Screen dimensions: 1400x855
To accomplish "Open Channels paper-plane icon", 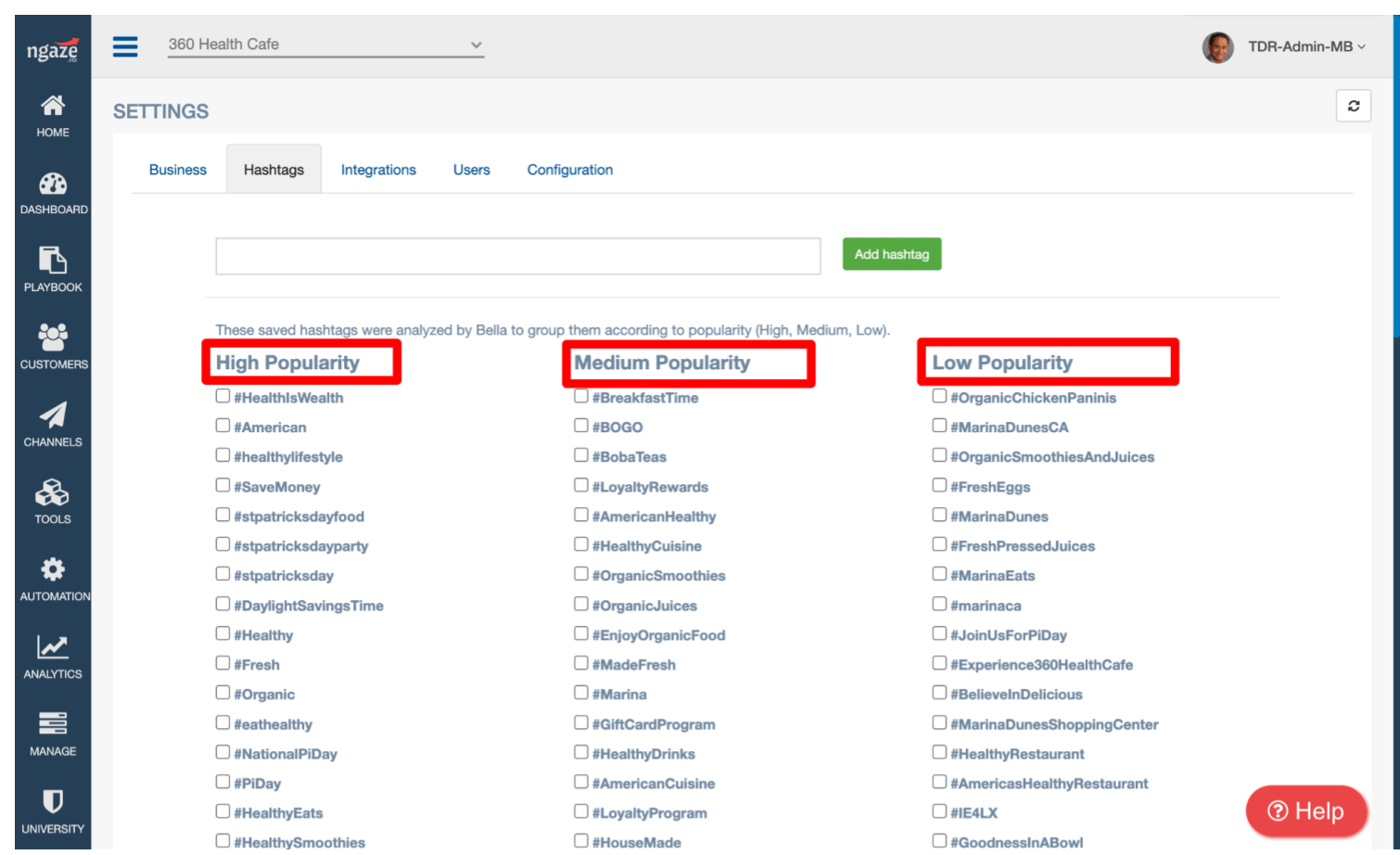I will pyautogui.click(x=53, y=415).
